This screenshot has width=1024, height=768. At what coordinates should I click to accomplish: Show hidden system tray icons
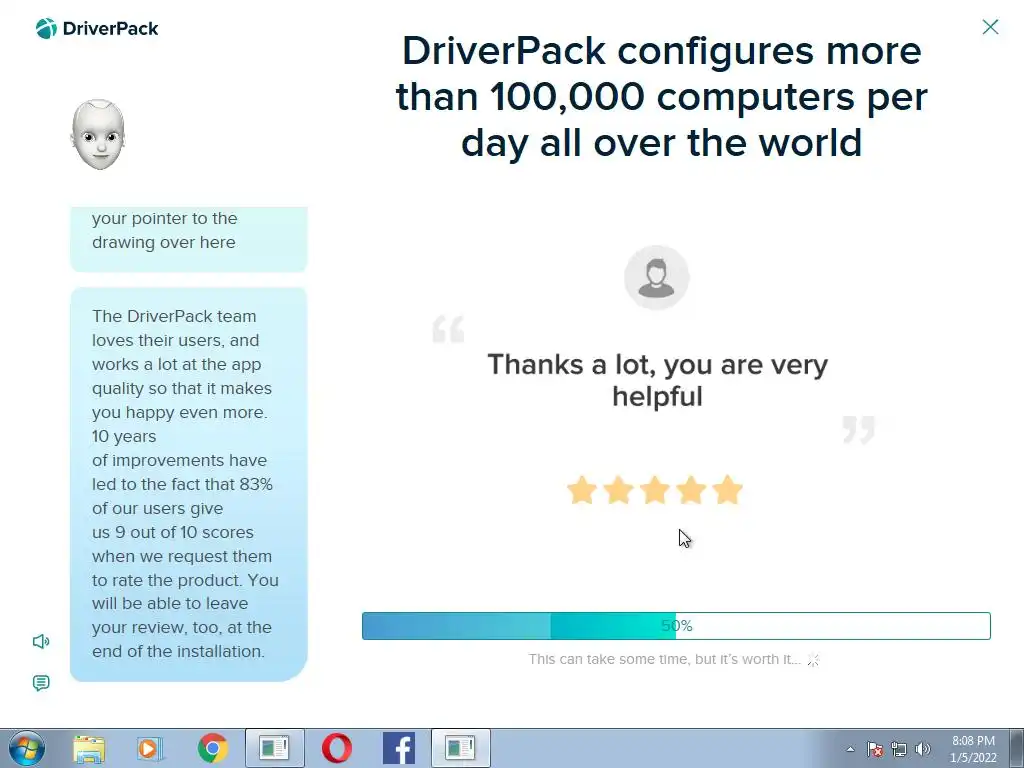[x=850, y=749]
